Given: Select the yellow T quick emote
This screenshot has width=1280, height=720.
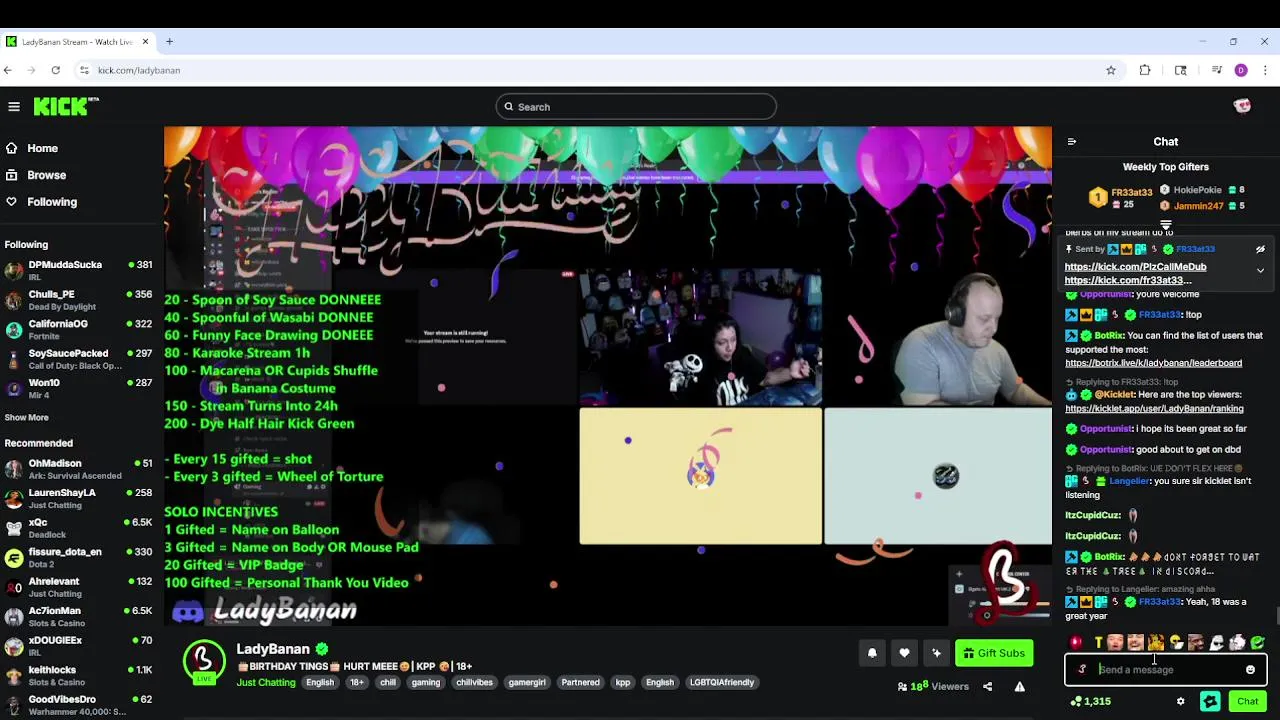Looking at the screenshot, I should pos(1097,643).
